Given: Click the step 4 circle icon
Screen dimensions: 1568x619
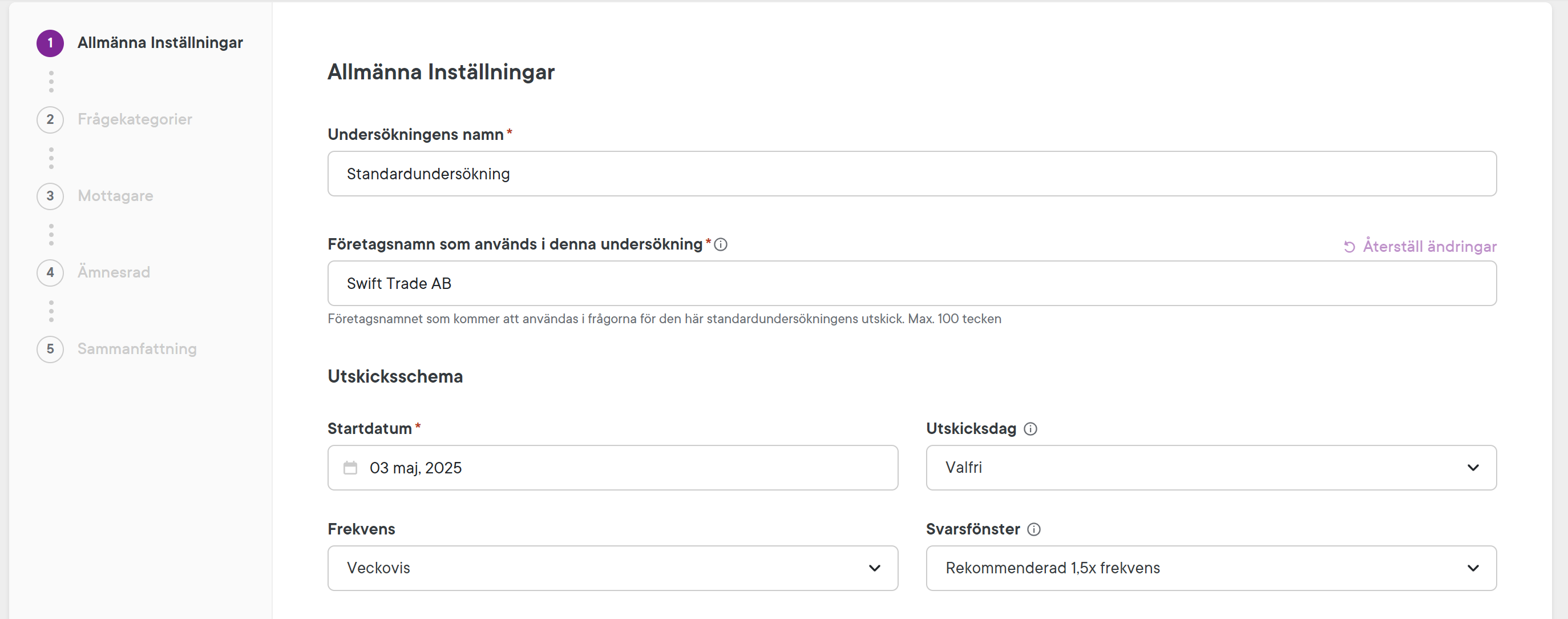Looking at the screenshot, I should tap(50, 272).
